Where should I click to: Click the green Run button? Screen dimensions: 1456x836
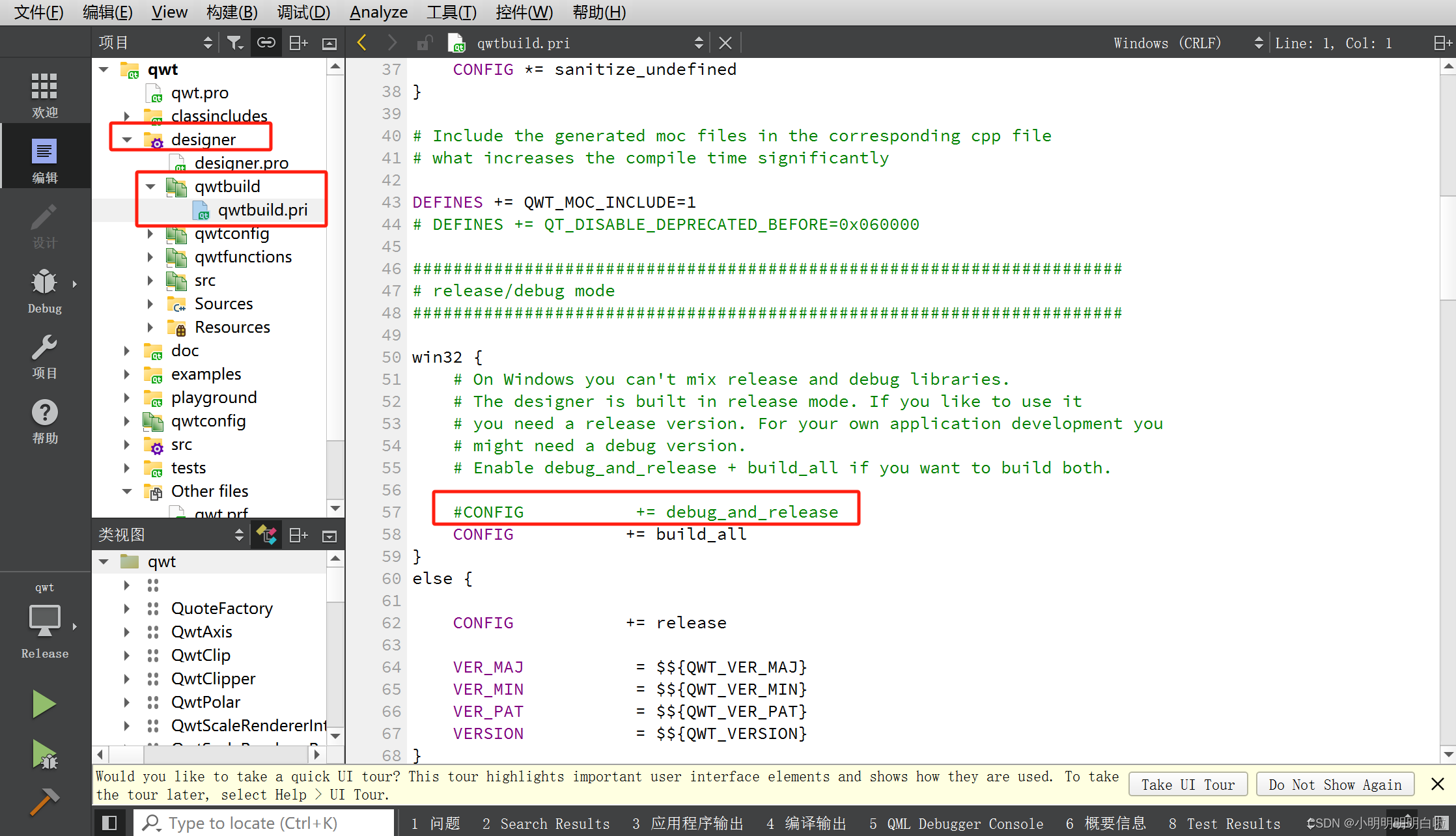point(44,704)
